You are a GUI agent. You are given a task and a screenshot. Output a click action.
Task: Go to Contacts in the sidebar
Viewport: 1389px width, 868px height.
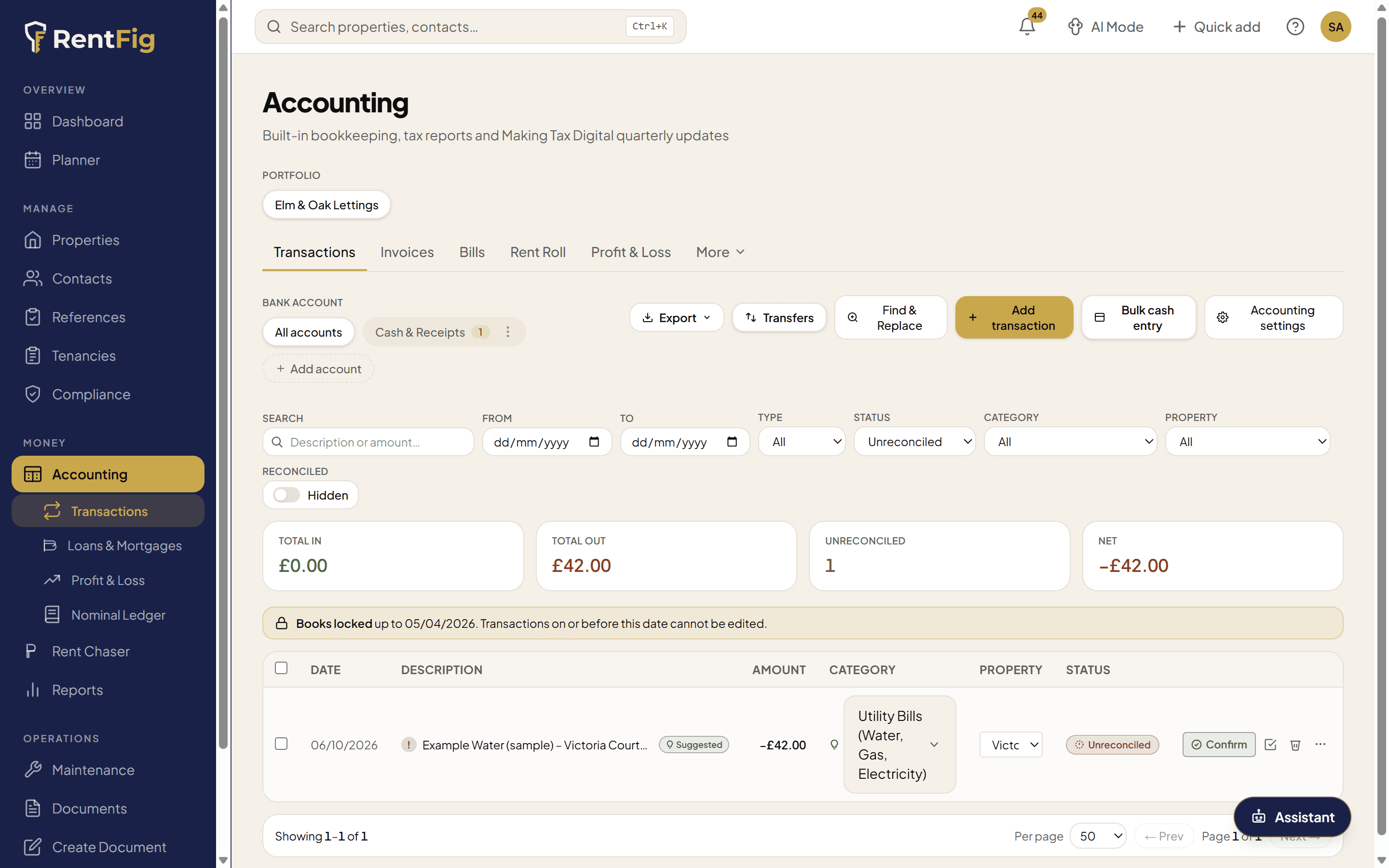click(108, 278)
